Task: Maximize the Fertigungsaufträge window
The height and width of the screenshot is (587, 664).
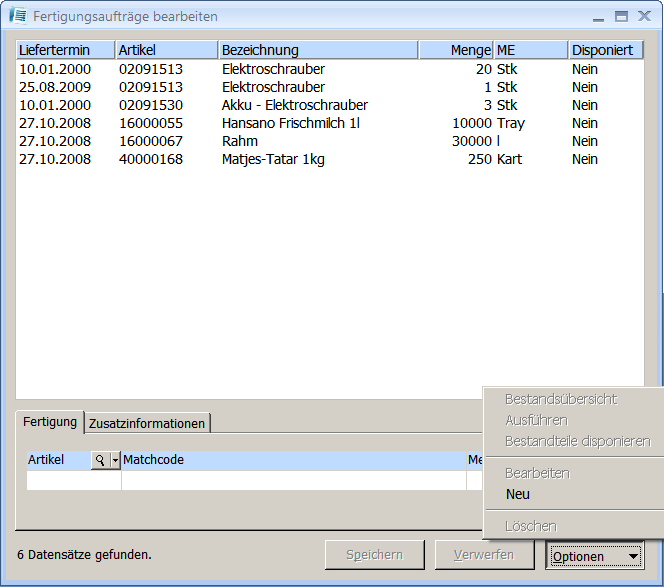Action: point(621,16)
